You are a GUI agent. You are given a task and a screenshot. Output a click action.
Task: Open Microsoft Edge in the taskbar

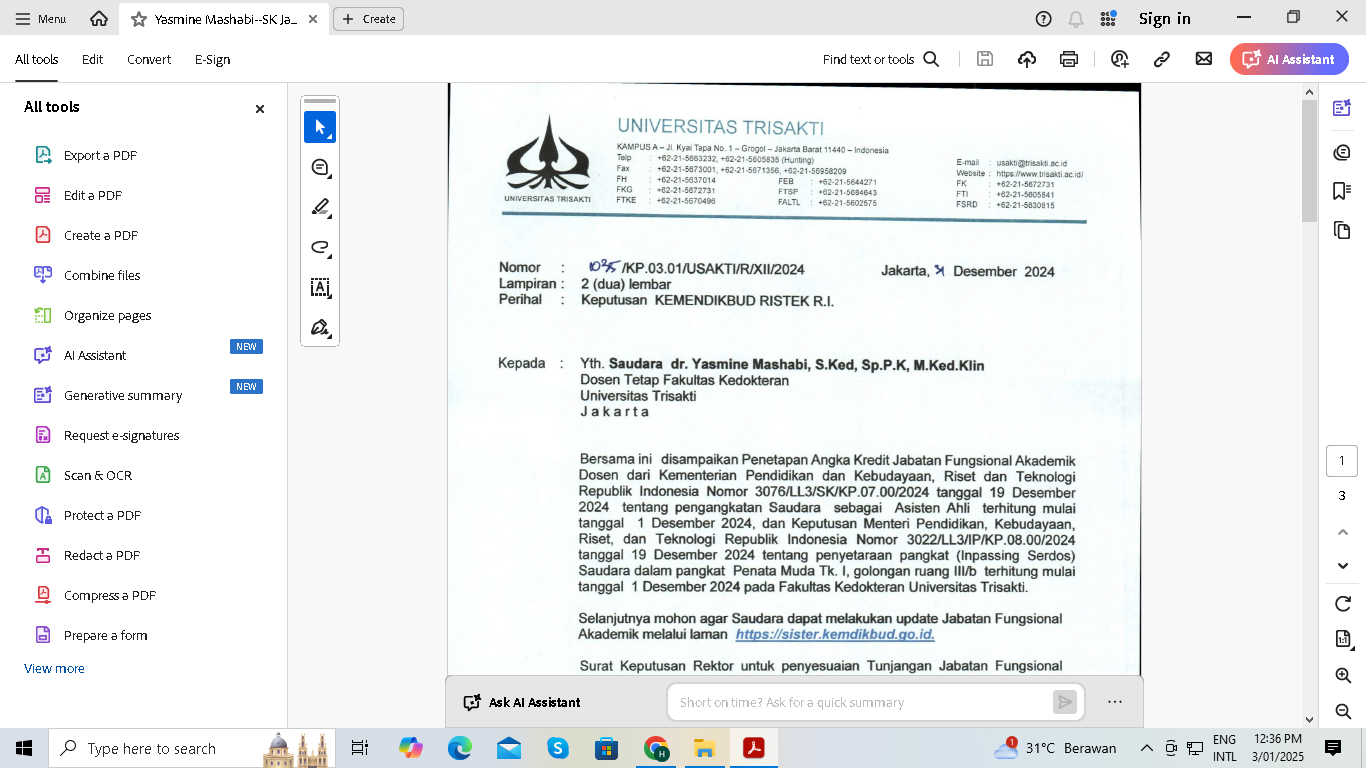coord(459,748)
